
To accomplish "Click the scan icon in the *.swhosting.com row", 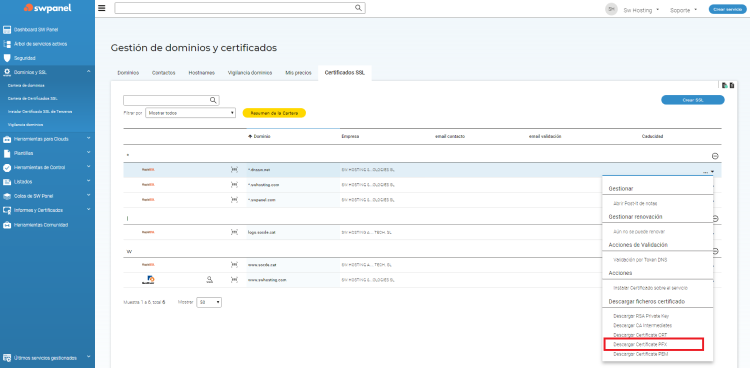I will (234, 184).
